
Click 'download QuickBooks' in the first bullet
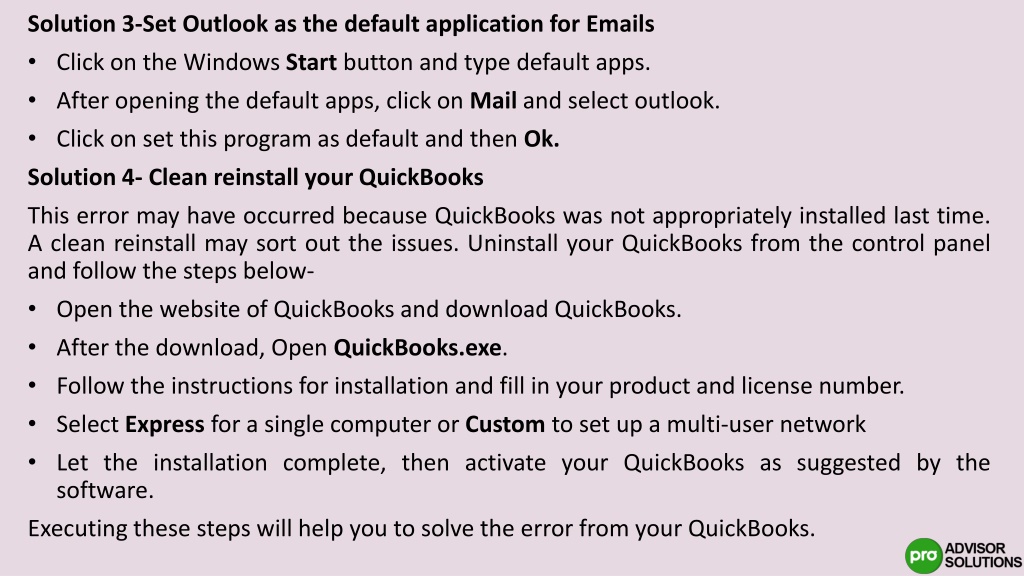coord(563,309)
